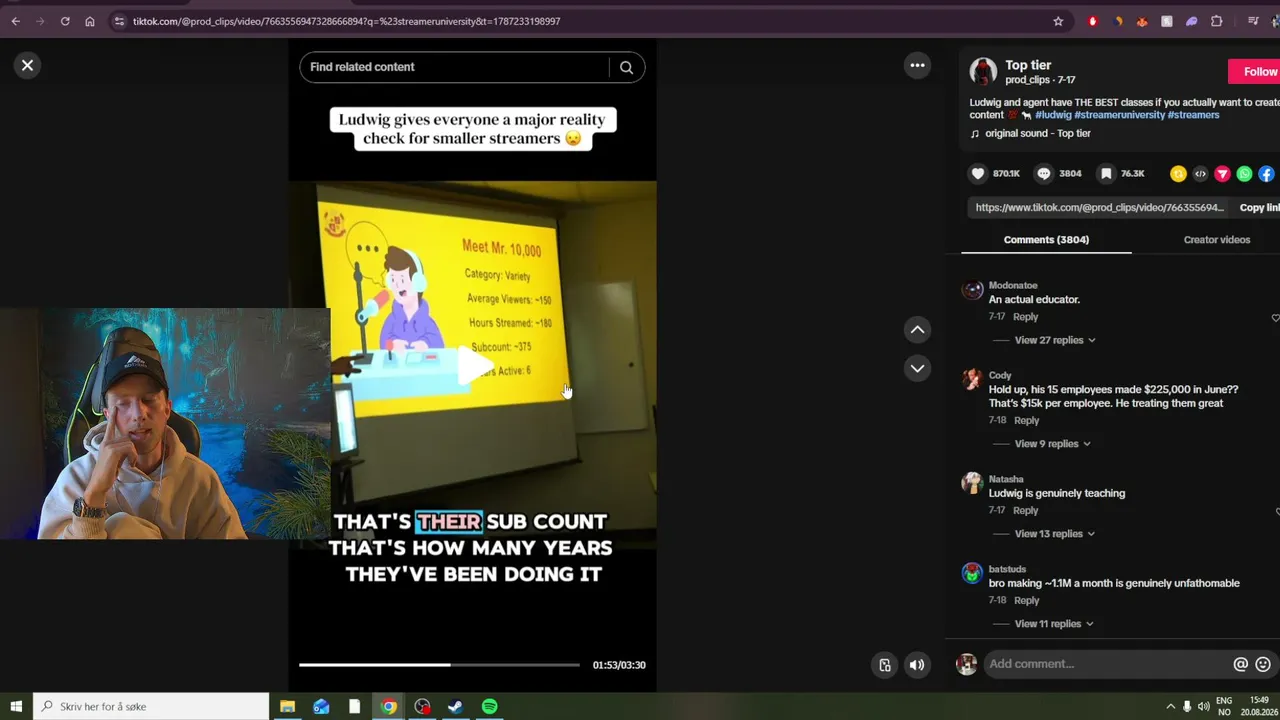Open the browser media controls icon

[x=1253, y=21]
